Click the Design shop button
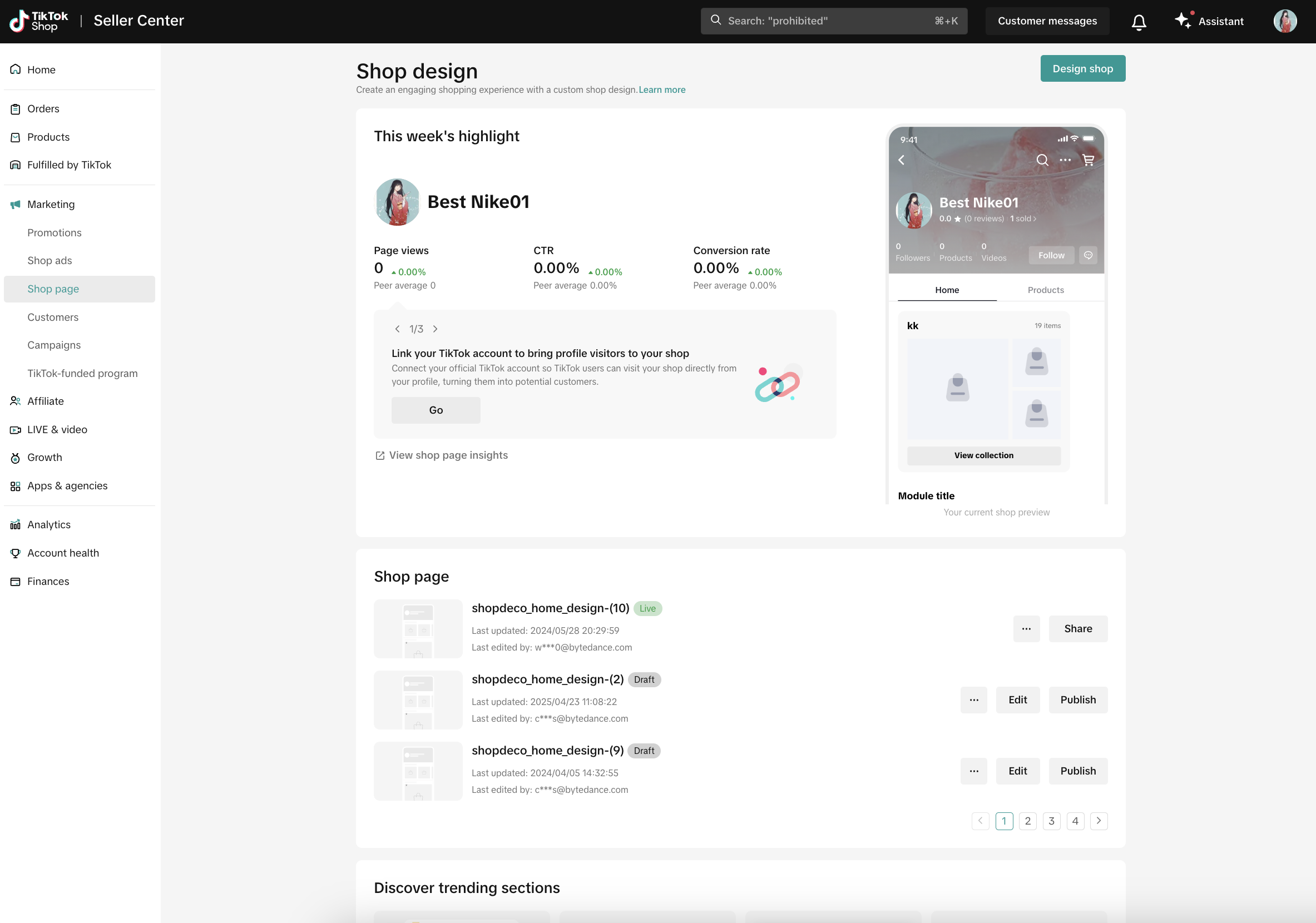 (x=1082, y=69)
